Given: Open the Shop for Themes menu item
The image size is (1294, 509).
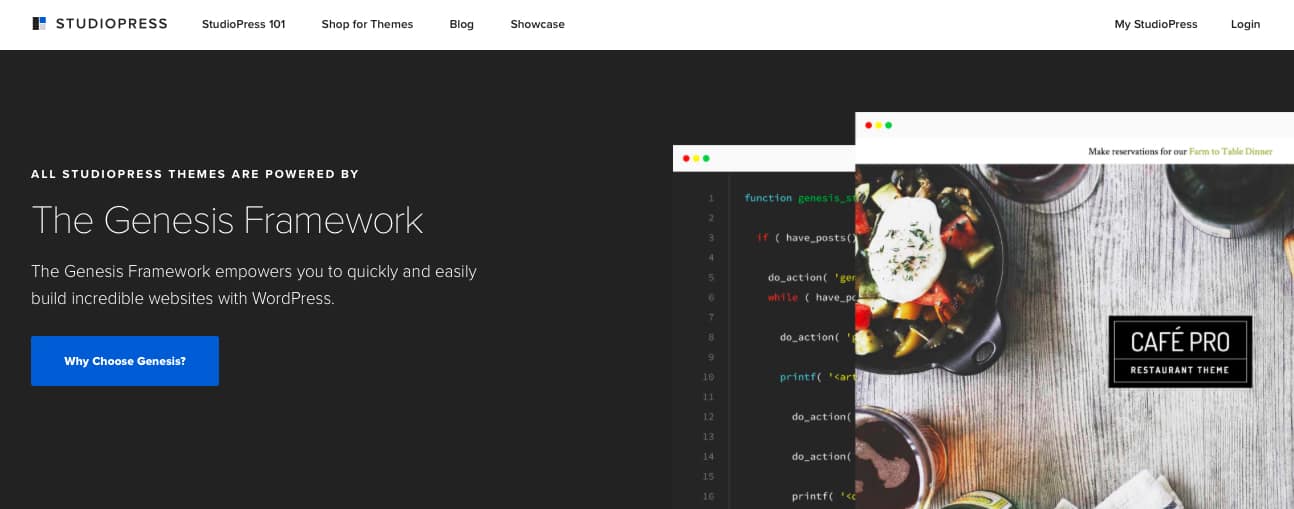Looking at the screenshot, I should (x=367, y=24).
